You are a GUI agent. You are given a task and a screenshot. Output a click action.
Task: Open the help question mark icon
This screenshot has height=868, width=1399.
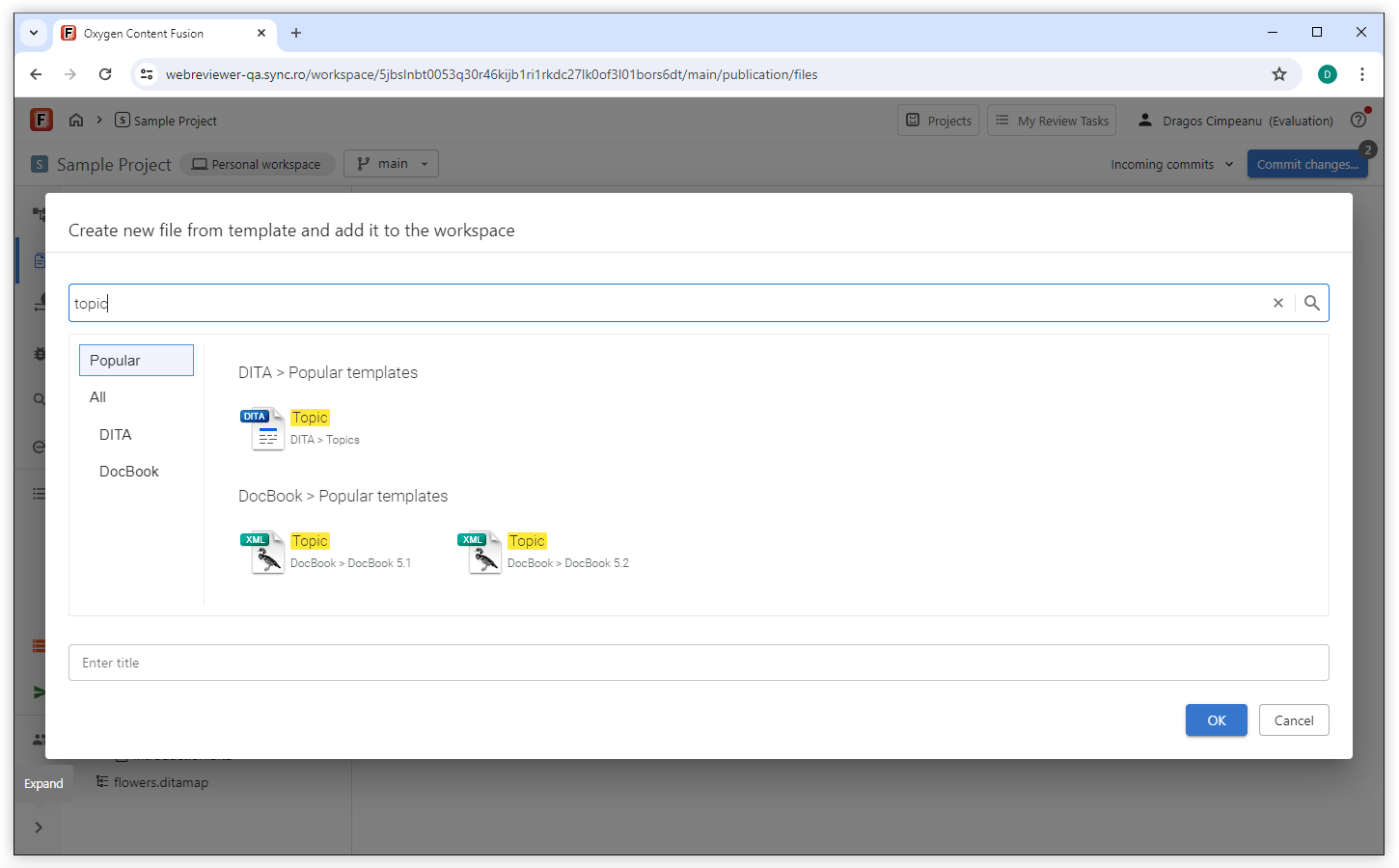pyautogui.click(x=1358, y=121)
